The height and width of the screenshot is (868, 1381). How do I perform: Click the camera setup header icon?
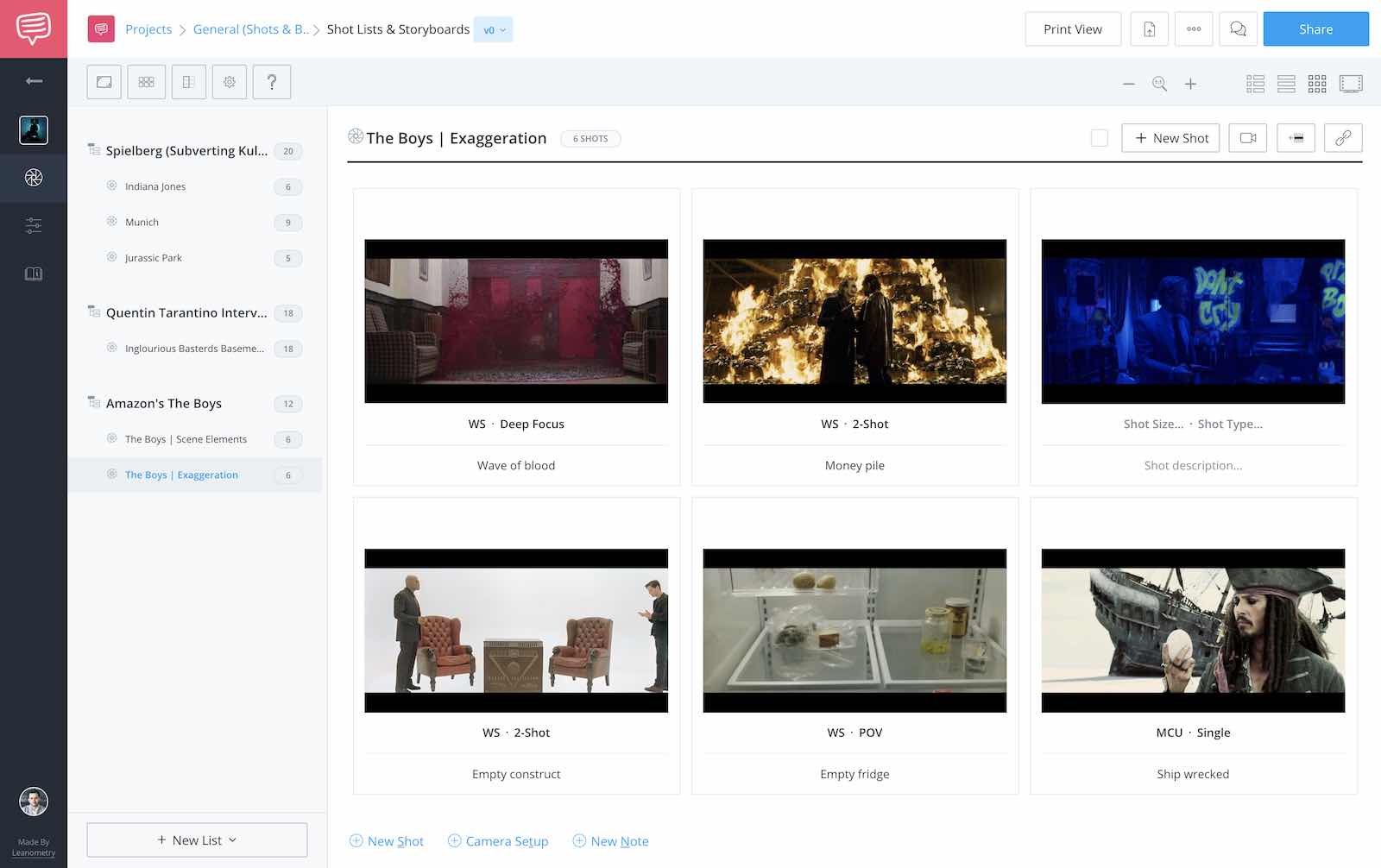pos(1248,138)
